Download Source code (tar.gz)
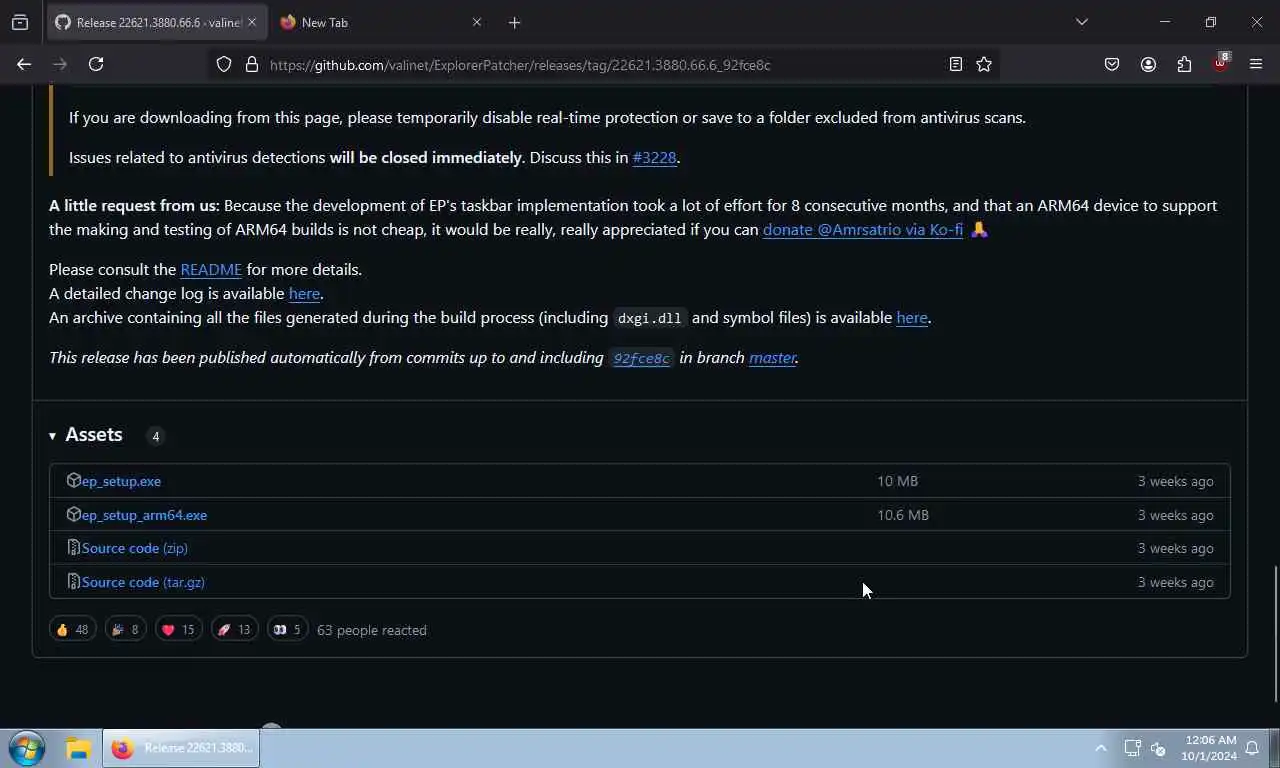 pyautogui.click(x=143, y=582)
